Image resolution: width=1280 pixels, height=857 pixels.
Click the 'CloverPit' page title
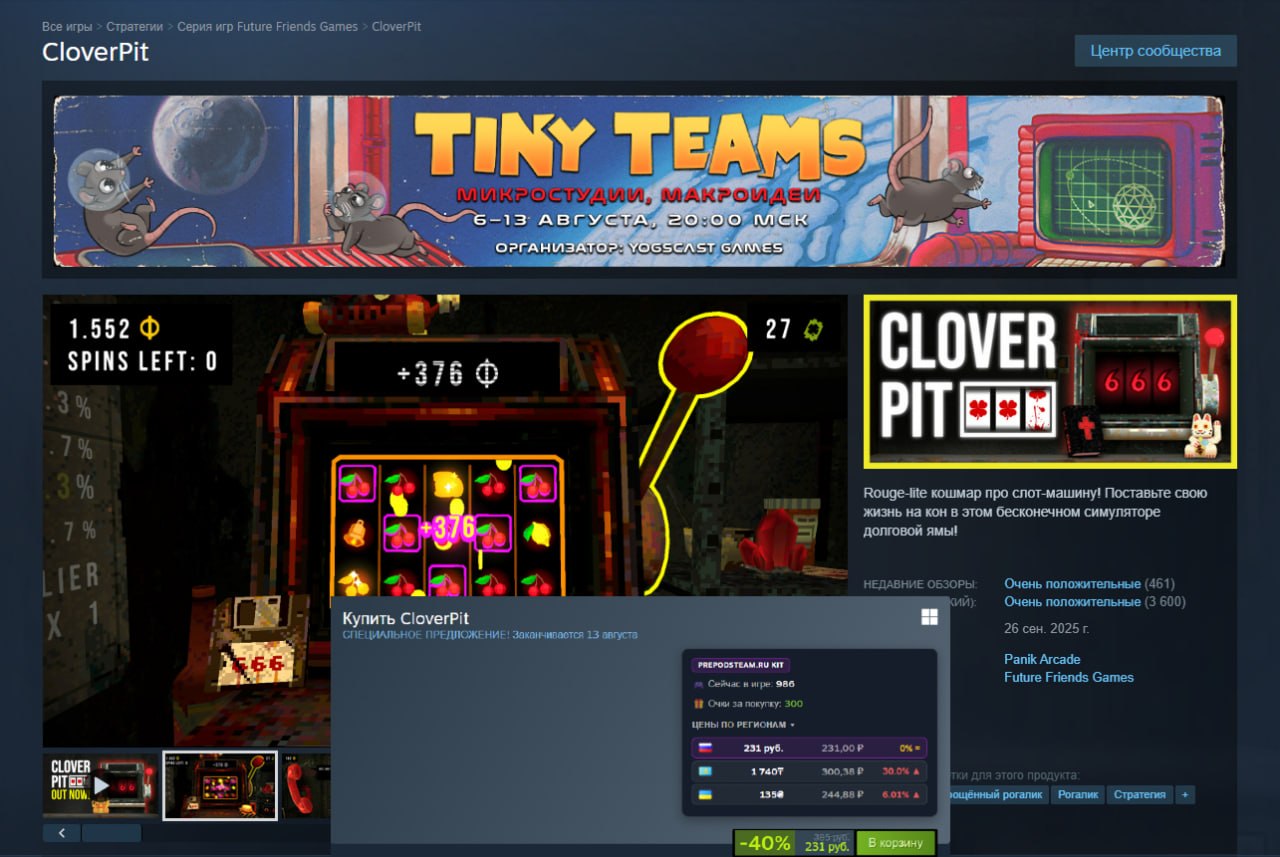[95, 52]
